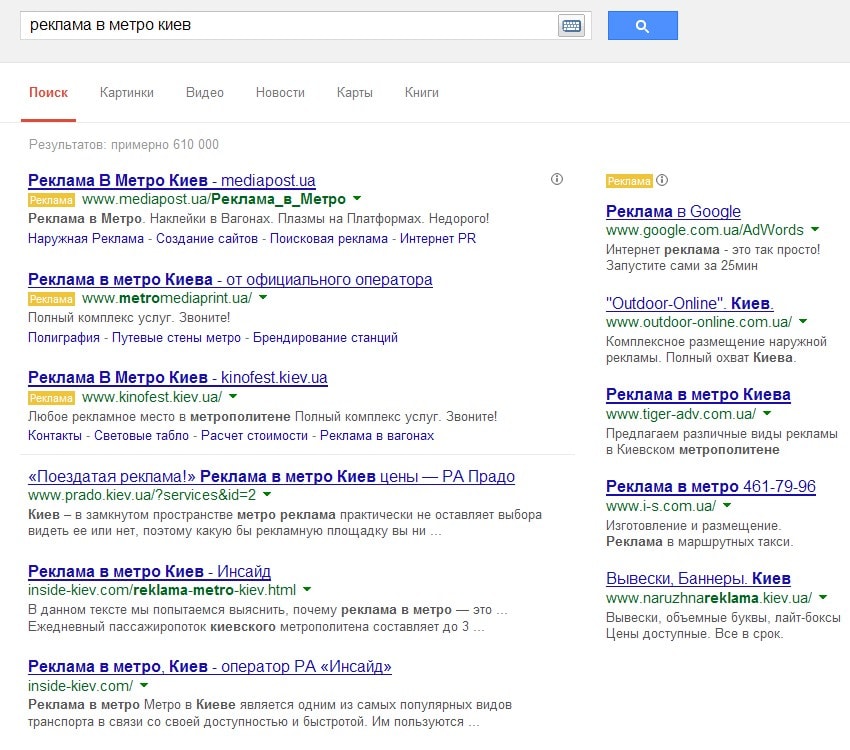Follow the 'Реклама в вагонах' sitelink
850x750 pixels.
point(377,436)
